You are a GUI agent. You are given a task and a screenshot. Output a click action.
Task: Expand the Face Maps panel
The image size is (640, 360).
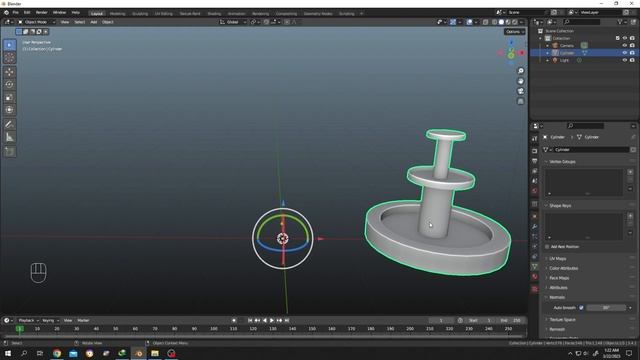click(x=559, y=278)
